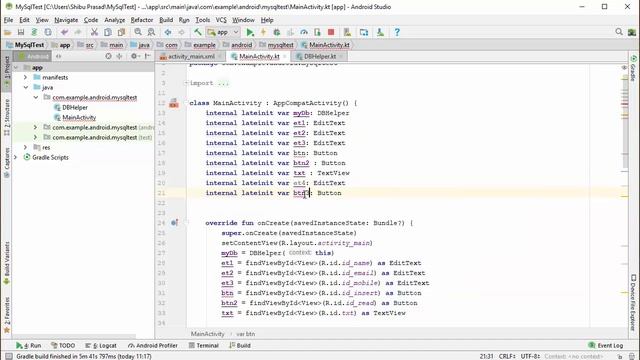Click the Android Profiler gauge icon
This screenshot has height=360, width=640.
pyautogui.click(x=304, y=32)
